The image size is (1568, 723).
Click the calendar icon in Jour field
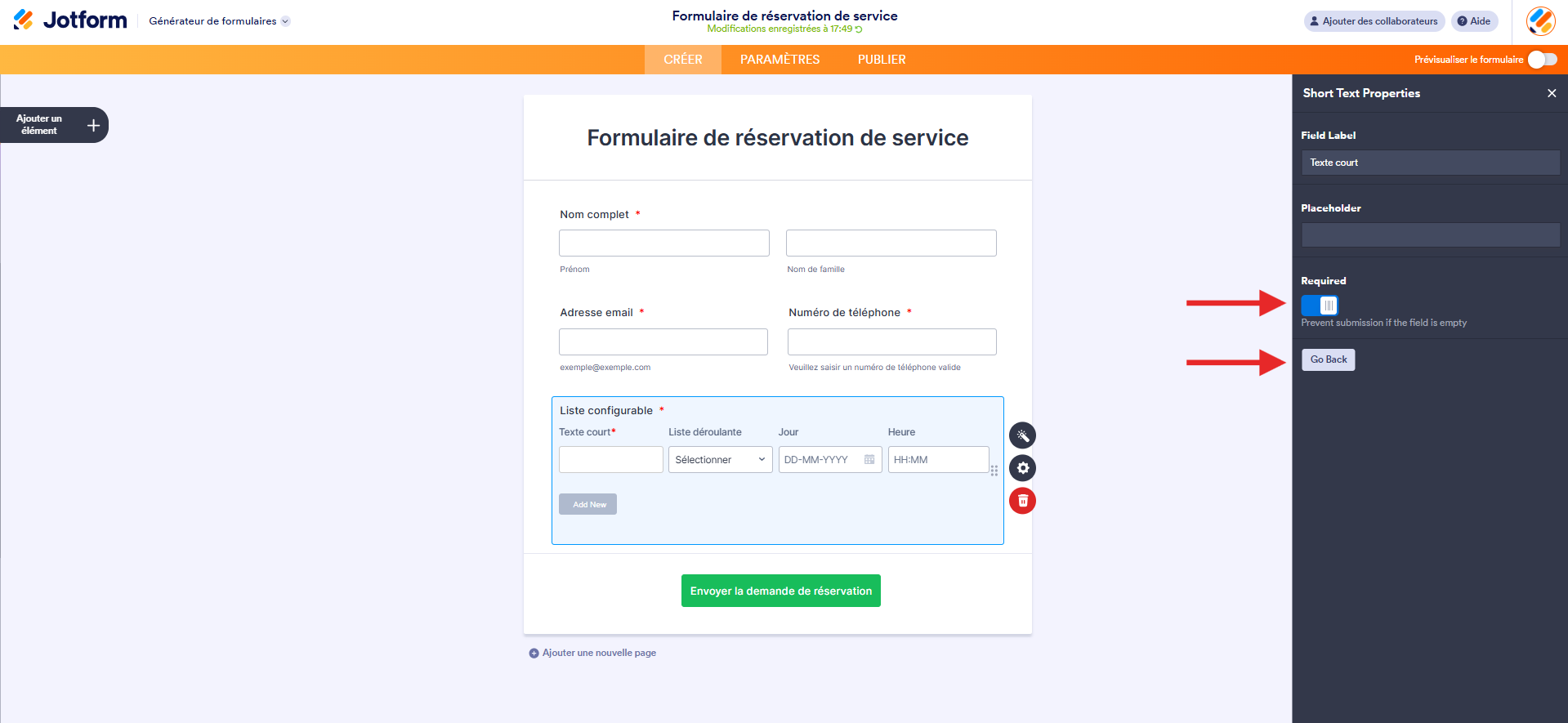[869, 460]
